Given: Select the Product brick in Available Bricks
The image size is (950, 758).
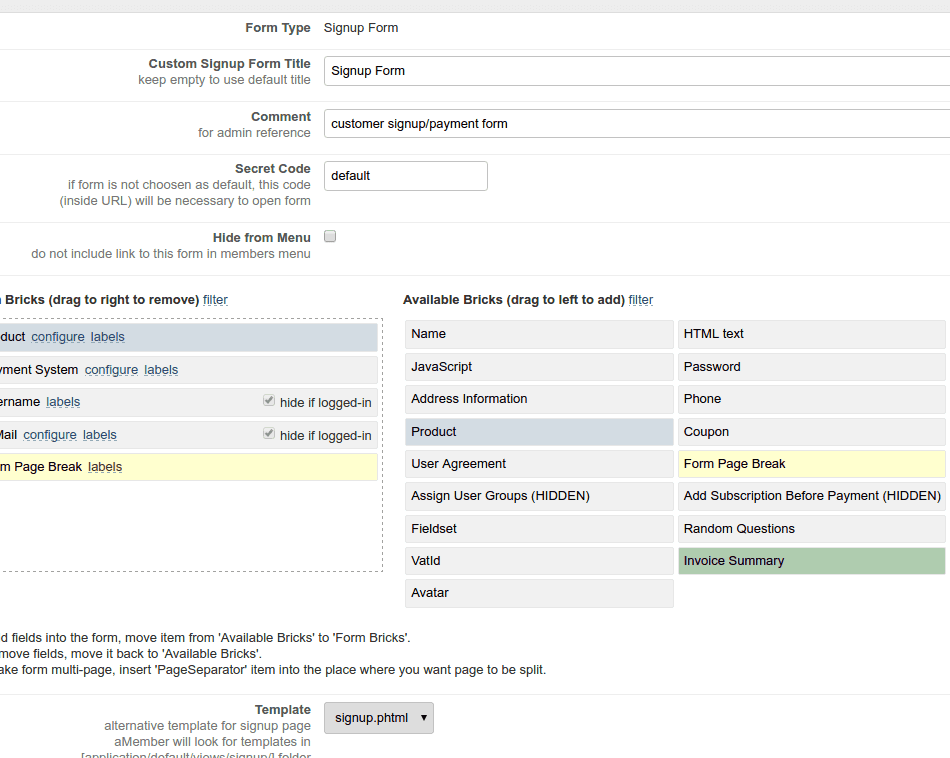Looking at the screenshot, I should [539, 432].
